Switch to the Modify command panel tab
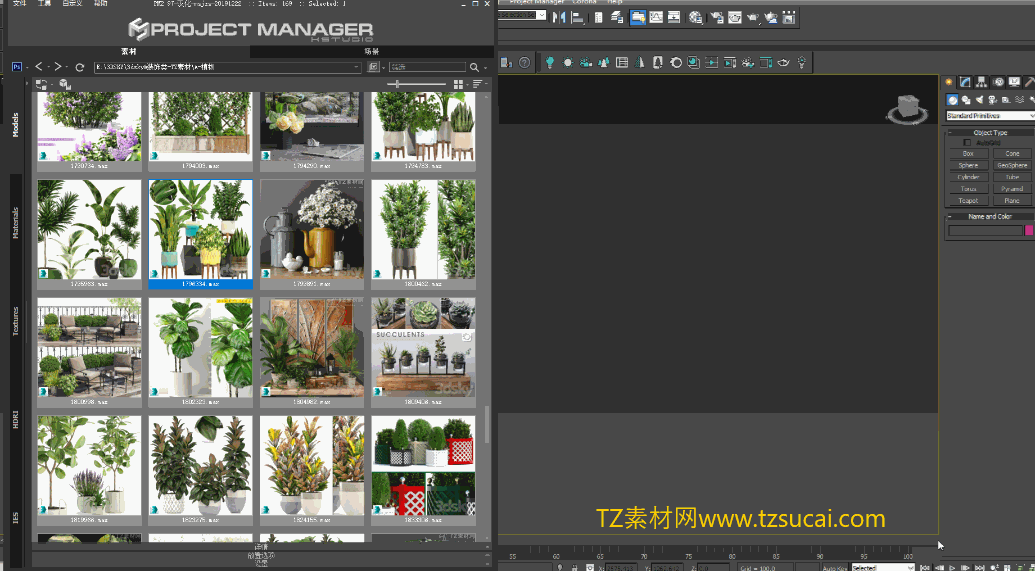1035x571 pixels. [x=965, y=82]
